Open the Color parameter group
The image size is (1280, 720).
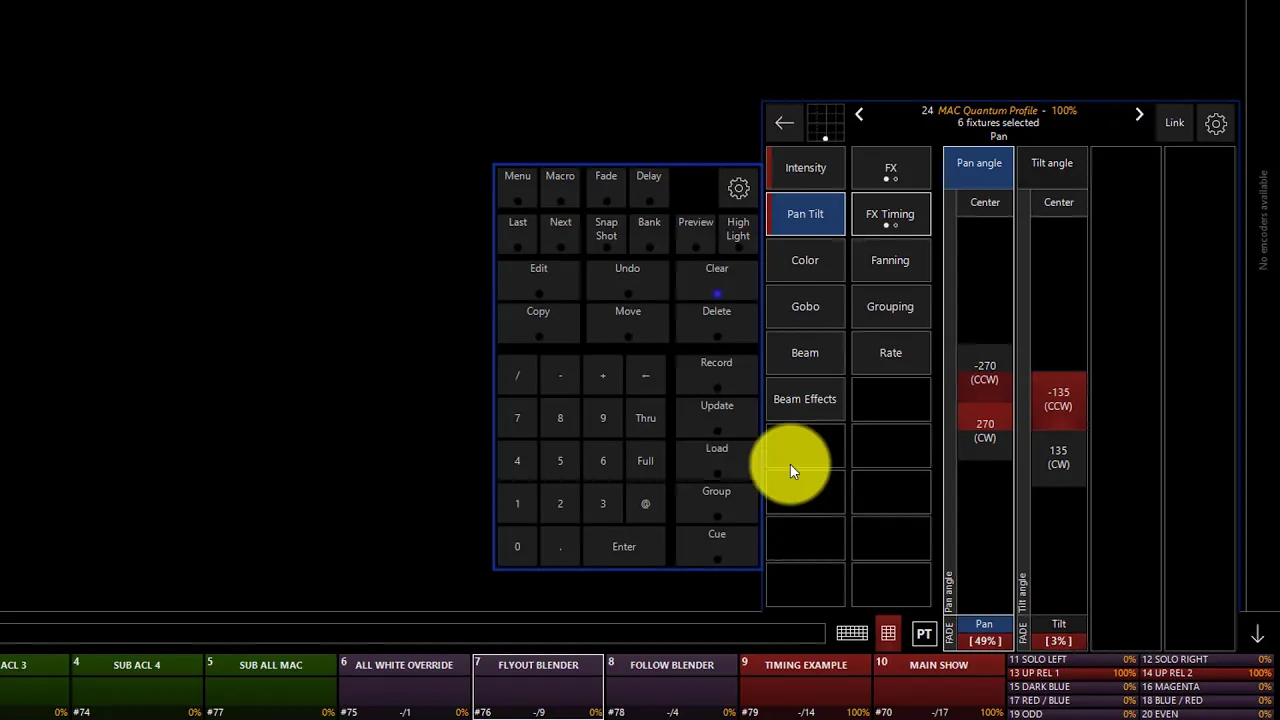click(x=805, y=260)
